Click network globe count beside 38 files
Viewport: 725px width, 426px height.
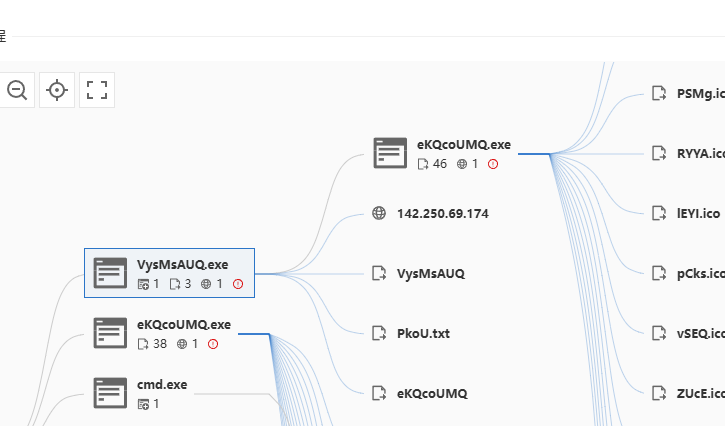pyautogui.click(x=182, y=344)
